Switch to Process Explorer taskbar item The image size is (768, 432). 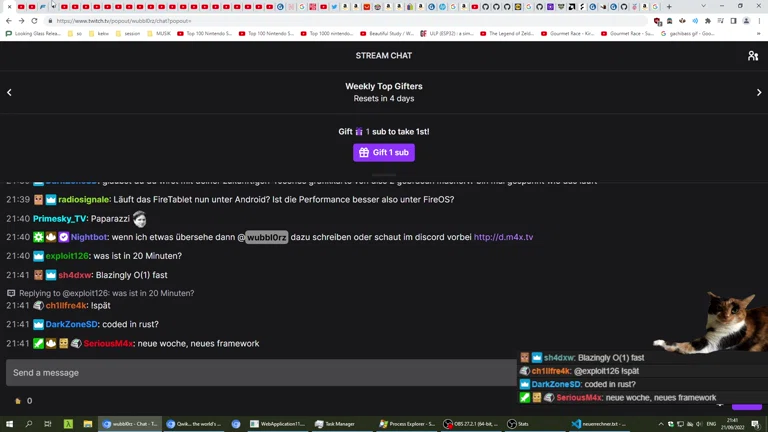[408, 424]
